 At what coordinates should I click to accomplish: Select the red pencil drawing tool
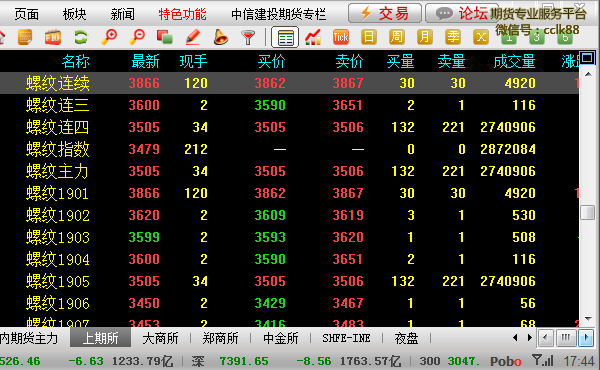[192, 37]
